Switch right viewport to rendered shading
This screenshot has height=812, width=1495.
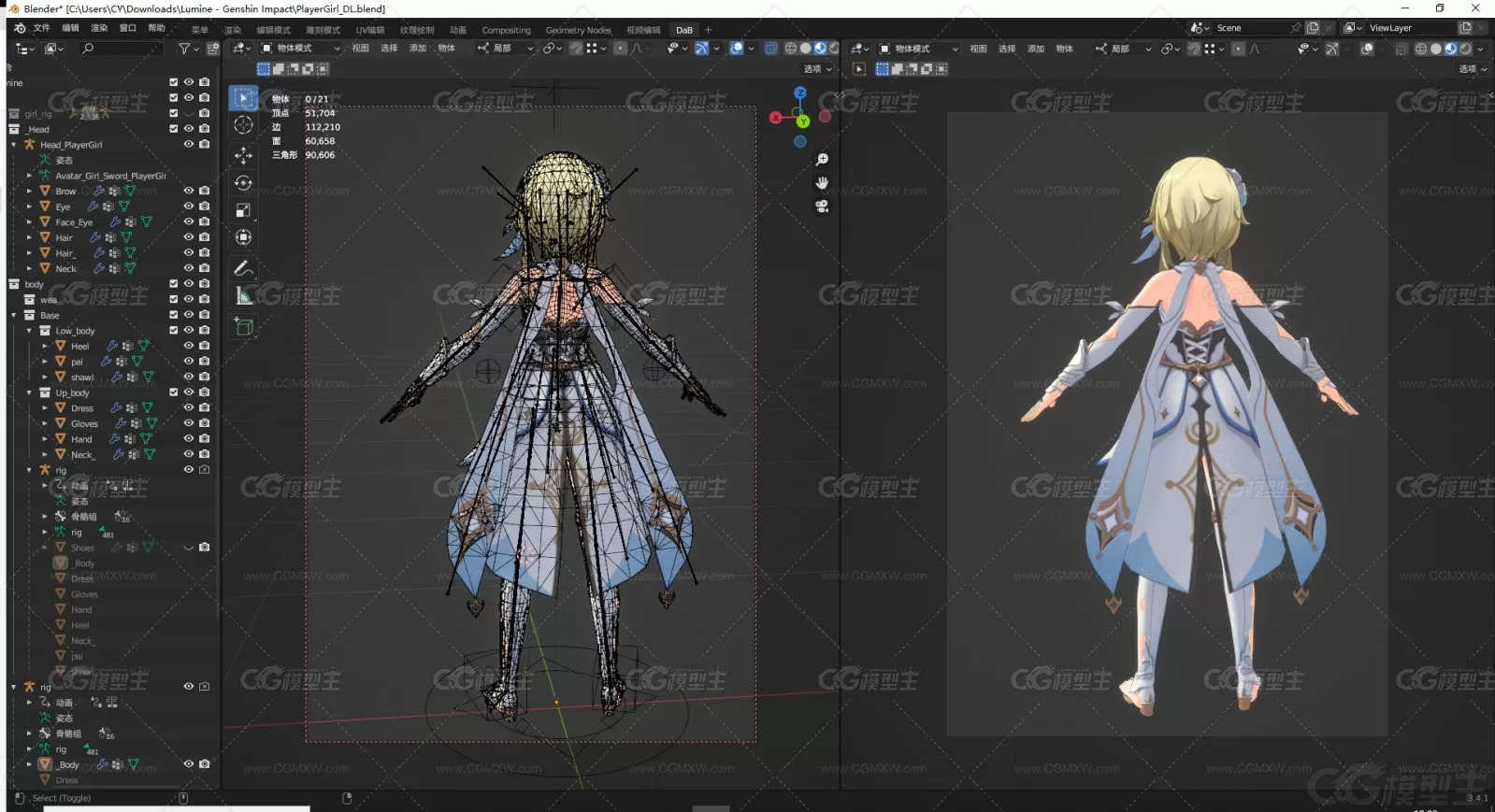point(1465,49)
